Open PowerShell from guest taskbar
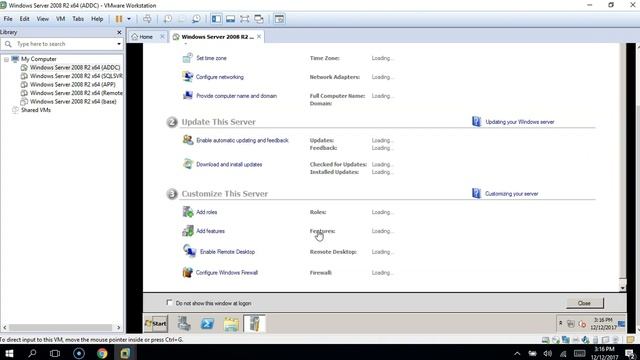640x360 pixels. coord(207,324)
